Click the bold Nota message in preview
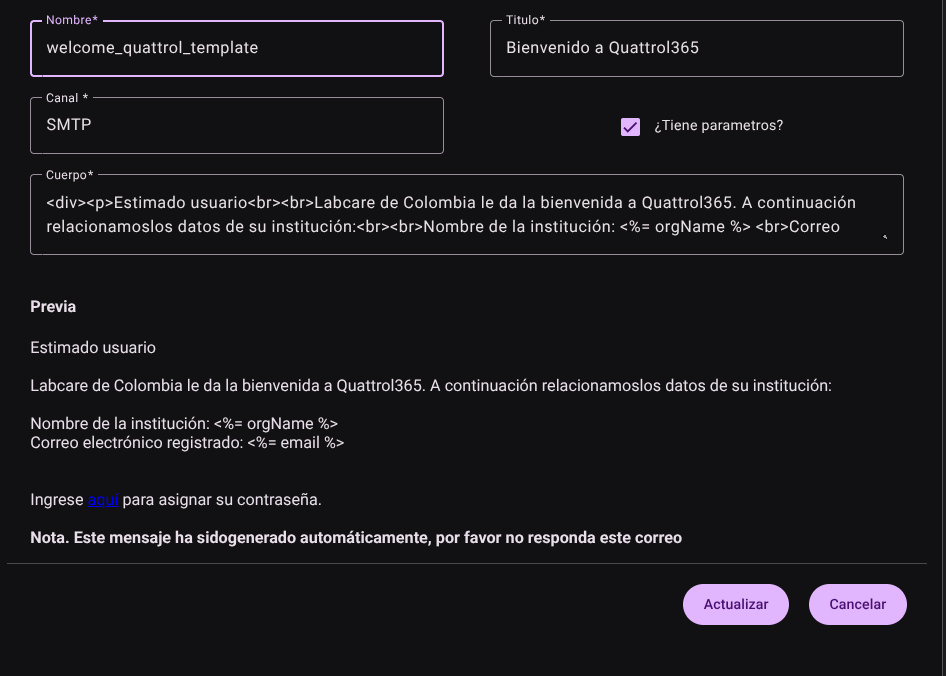The height and width of the screenshot is (676, 946). (x=356, y=538)
